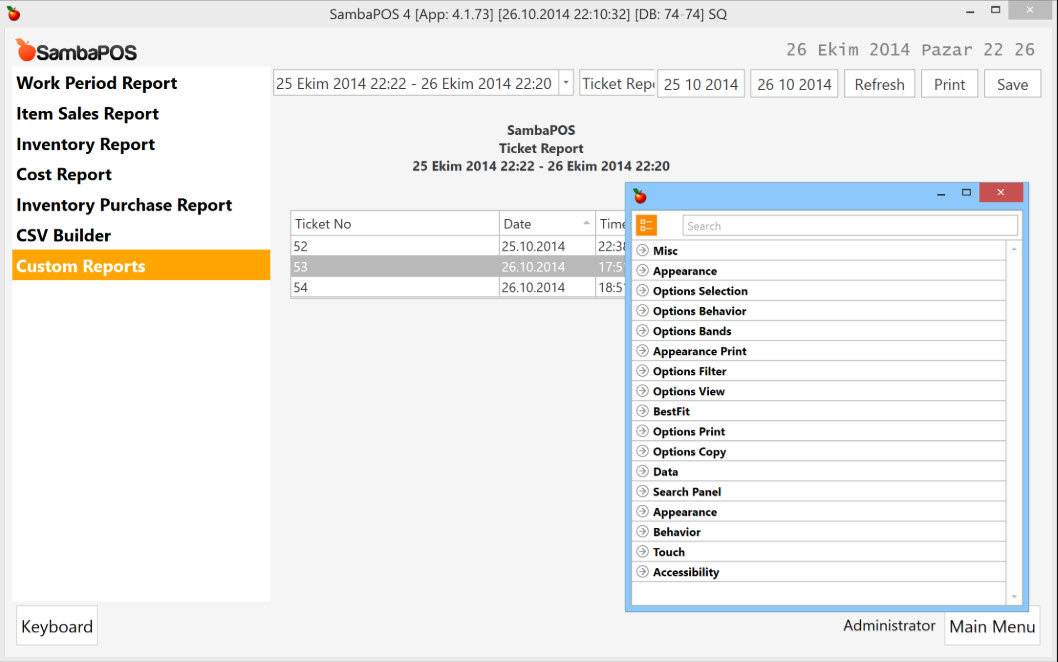Print the current report
This screenshot has width=1058, height=662.
tap(948, 83)
